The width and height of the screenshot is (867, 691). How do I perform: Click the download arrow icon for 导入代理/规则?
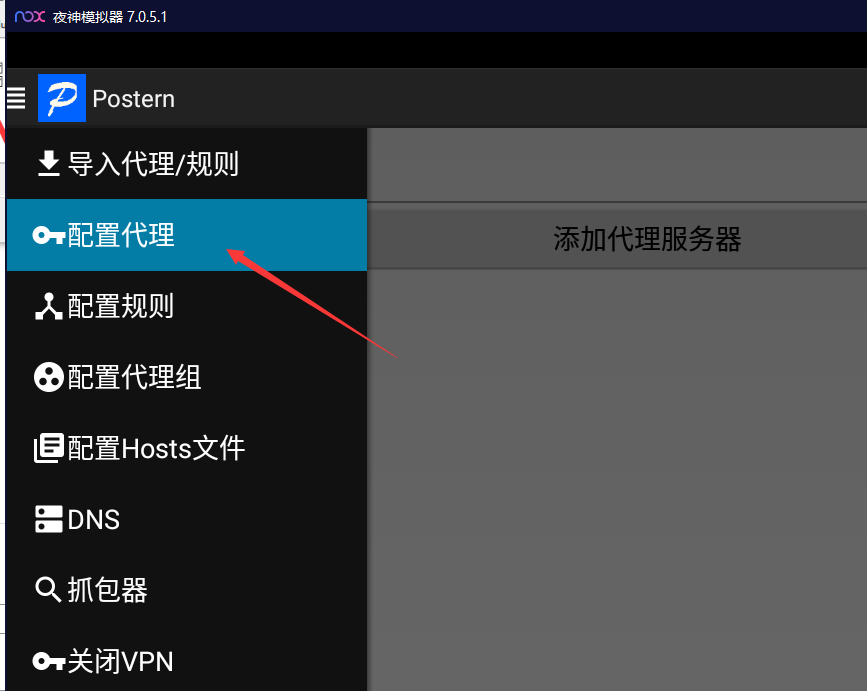pyautogui.click(x=48, y=163)
